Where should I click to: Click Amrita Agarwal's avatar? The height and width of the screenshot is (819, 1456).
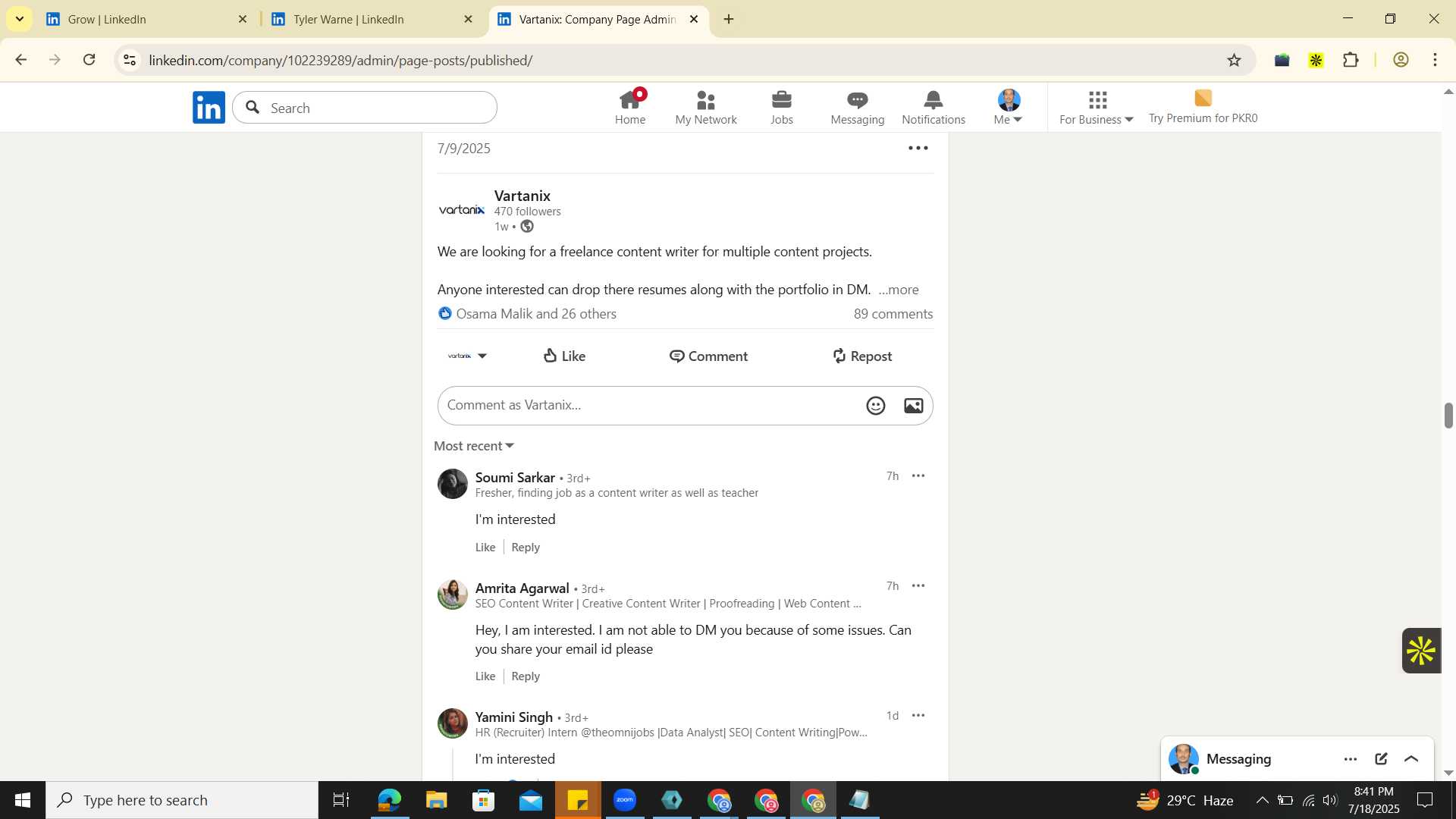click(x=453, y=595)
